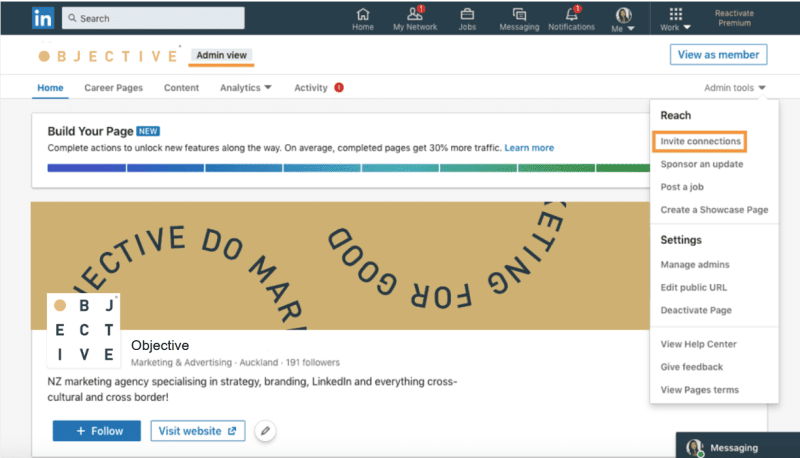
Task: Click the Search input field
Action: click(153, 18)
